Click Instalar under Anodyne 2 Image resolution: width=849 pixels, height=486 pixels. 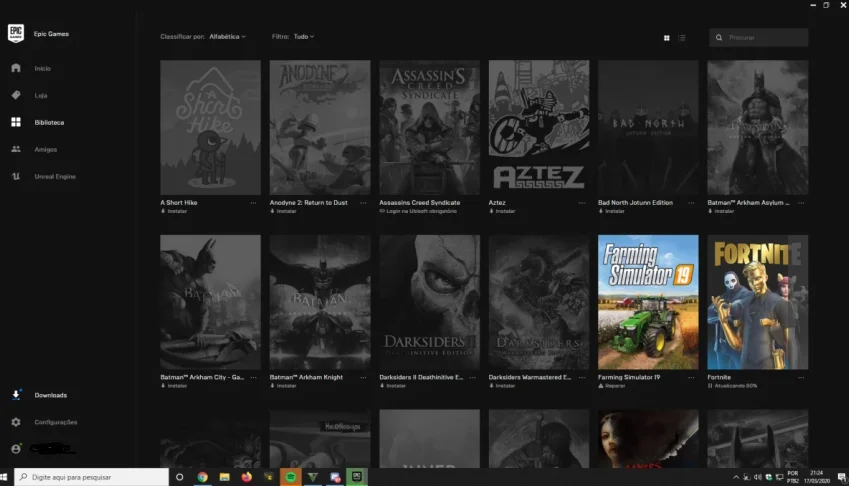[x=283, y=211]
